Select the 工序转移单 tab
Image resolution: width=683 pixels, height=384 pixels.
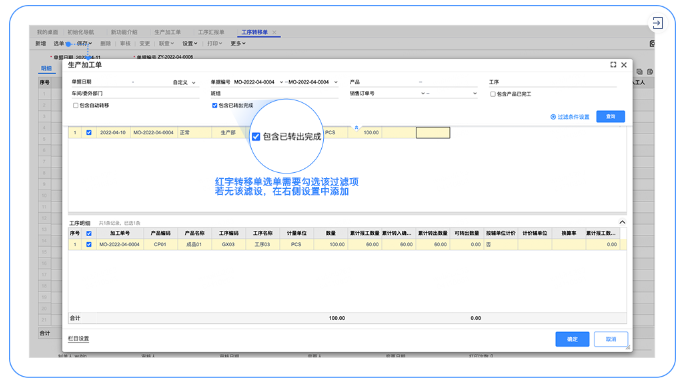(x=255, y=32)
